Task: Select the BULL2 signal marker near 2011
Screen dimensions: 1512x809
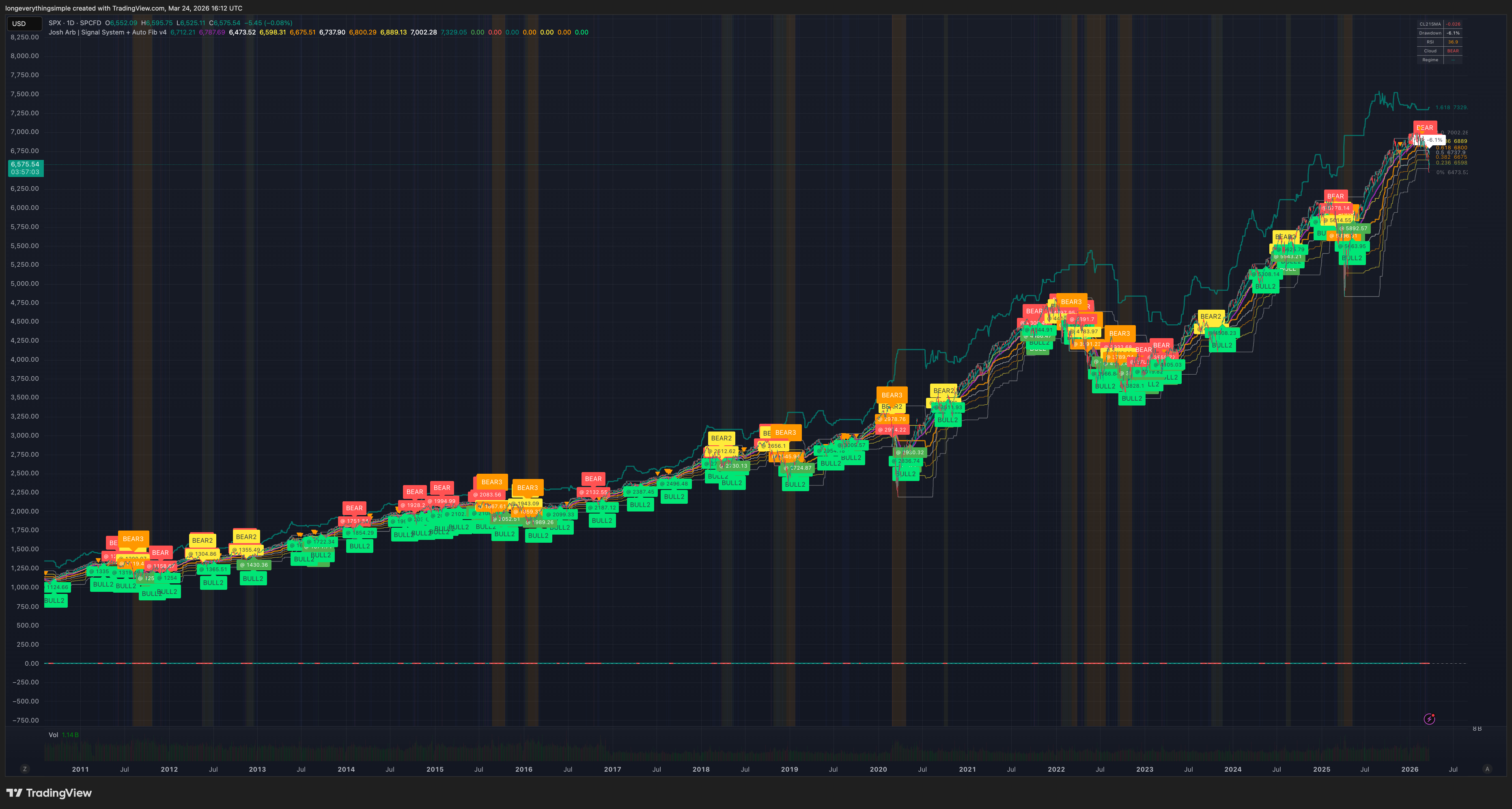Action: (x=55, y=601)
